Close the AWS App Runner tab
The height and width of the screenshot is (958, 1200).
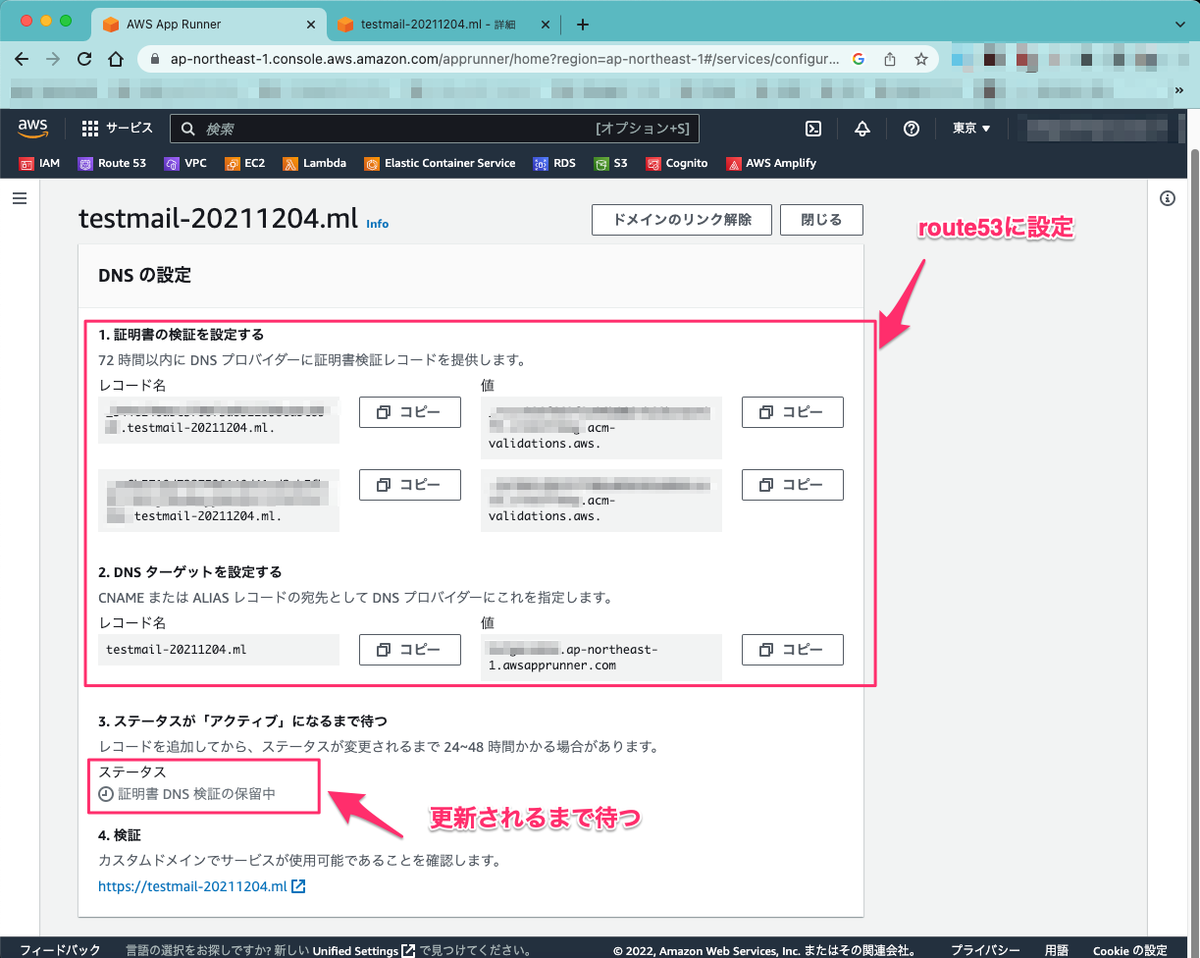(312, 24)
